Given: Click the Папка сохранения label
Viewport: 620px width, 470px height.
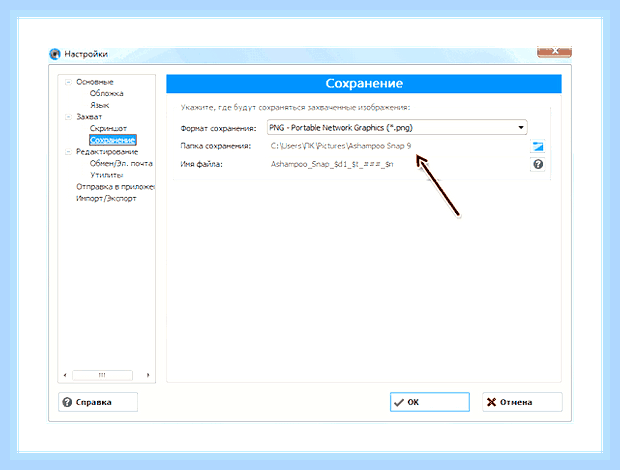Looking at the screenshot, I should (x=216, y=146).
